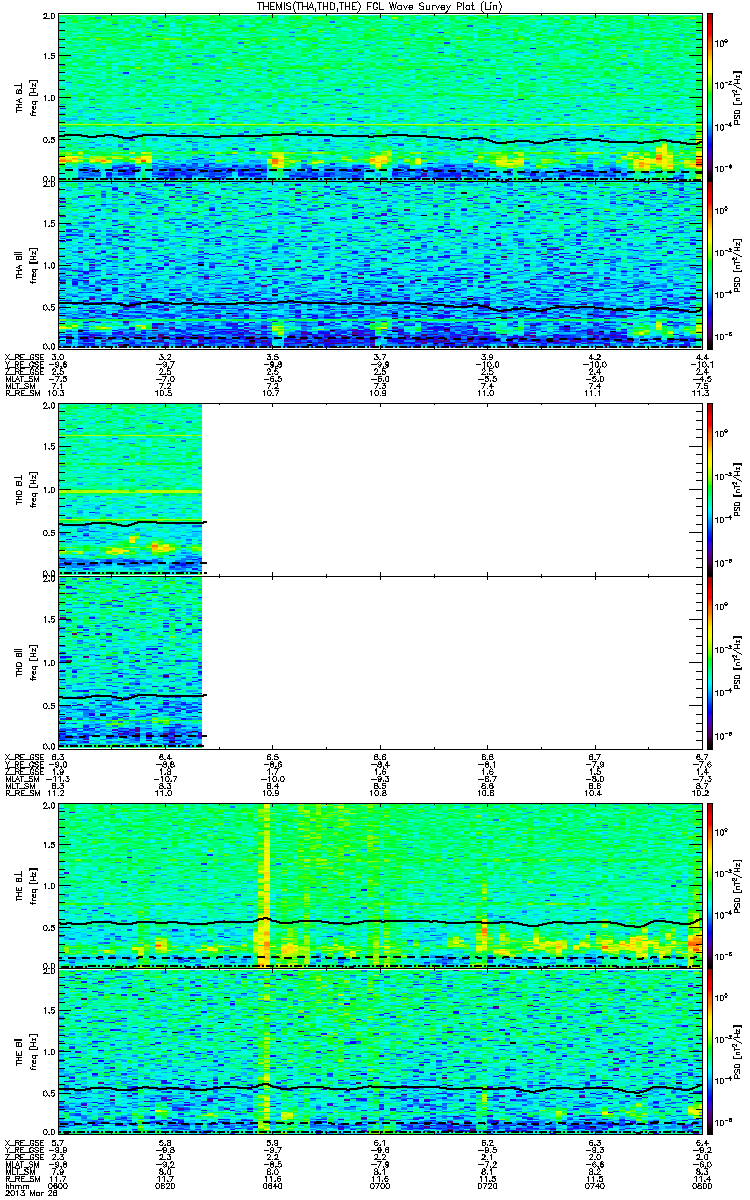
Task: Click the 0620 time tick label
Action: pos(165,1186)
